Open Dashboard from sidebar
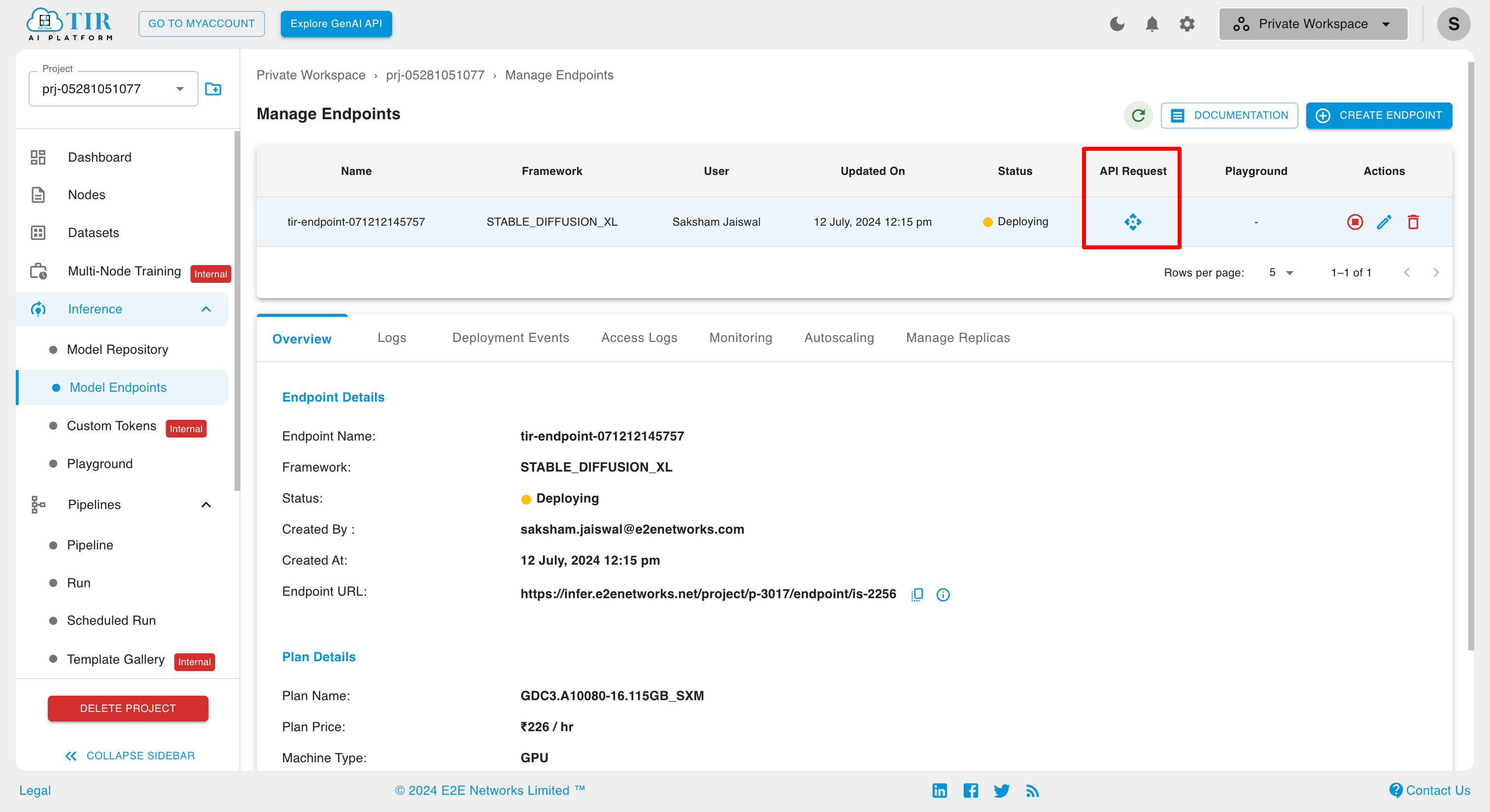This screenshot has height=812, width=1490. (122, 157)
